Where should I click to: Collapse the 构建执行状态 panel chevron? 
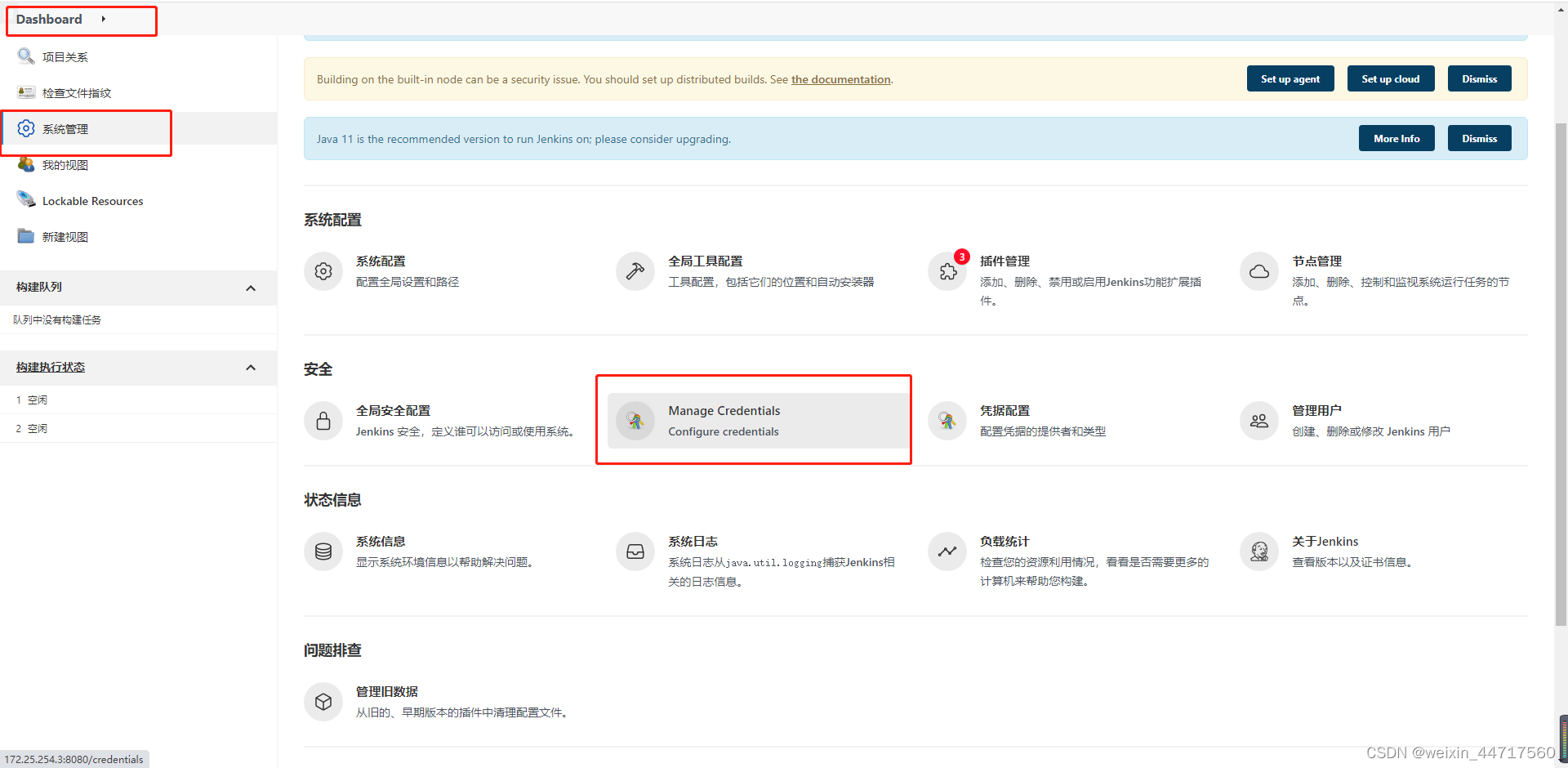(251, 368)
